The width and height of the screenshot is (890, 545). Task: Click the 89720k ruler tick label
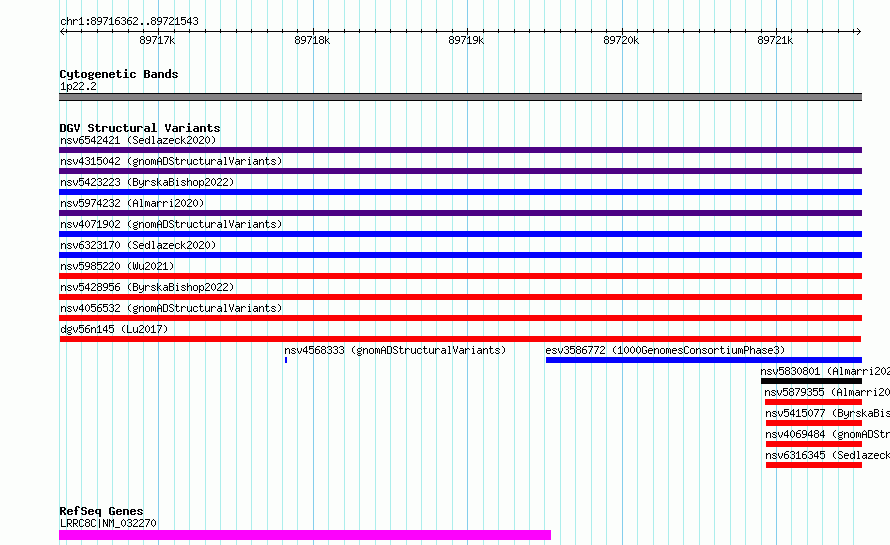[621, 40]
